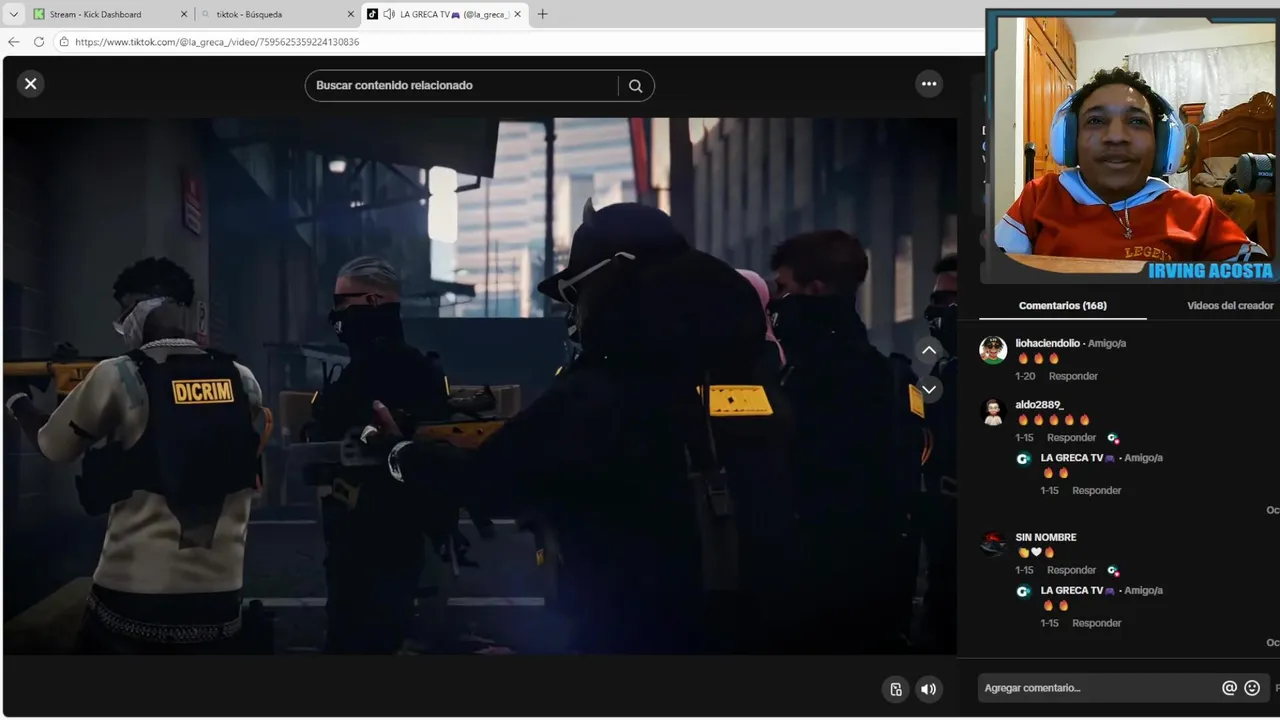Switch to tiktok - Búsqueda browser tab
The height and width of the screenshot is (720, 1280).
pos(277,14)
